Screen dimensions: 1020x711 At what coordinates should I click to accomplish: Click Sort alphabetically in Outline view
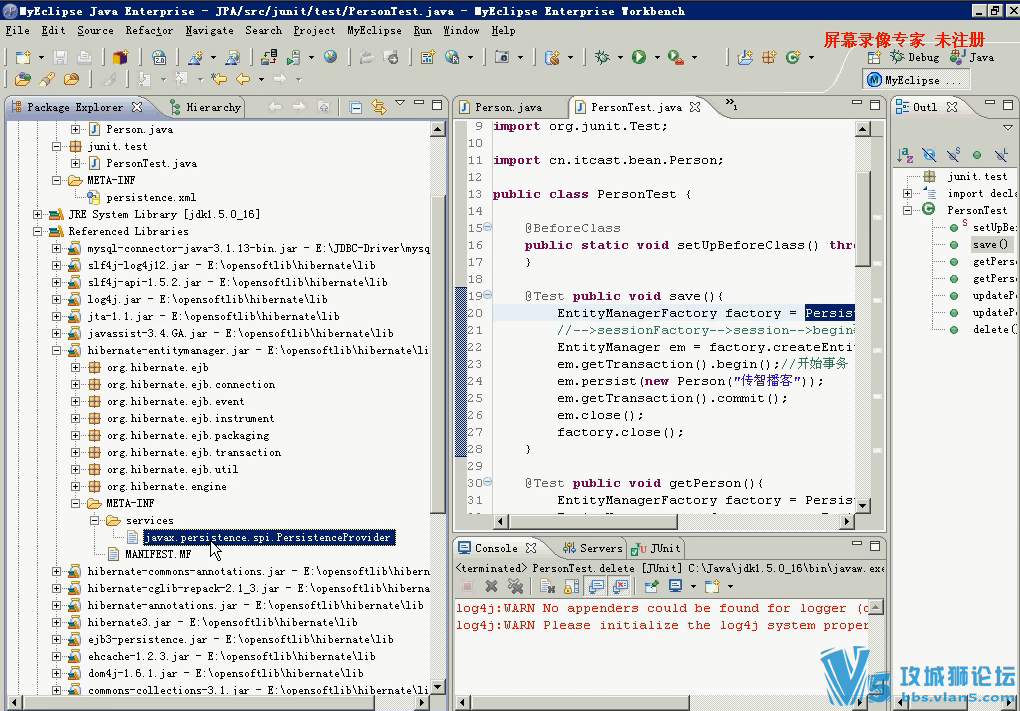905,155
